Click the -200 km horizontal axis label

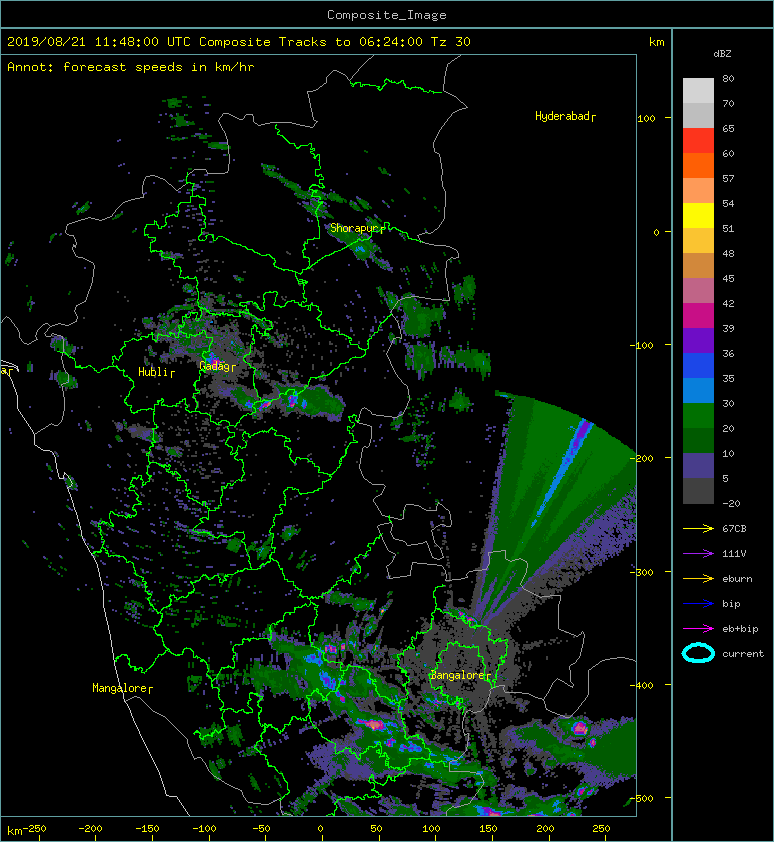[90, 829]
